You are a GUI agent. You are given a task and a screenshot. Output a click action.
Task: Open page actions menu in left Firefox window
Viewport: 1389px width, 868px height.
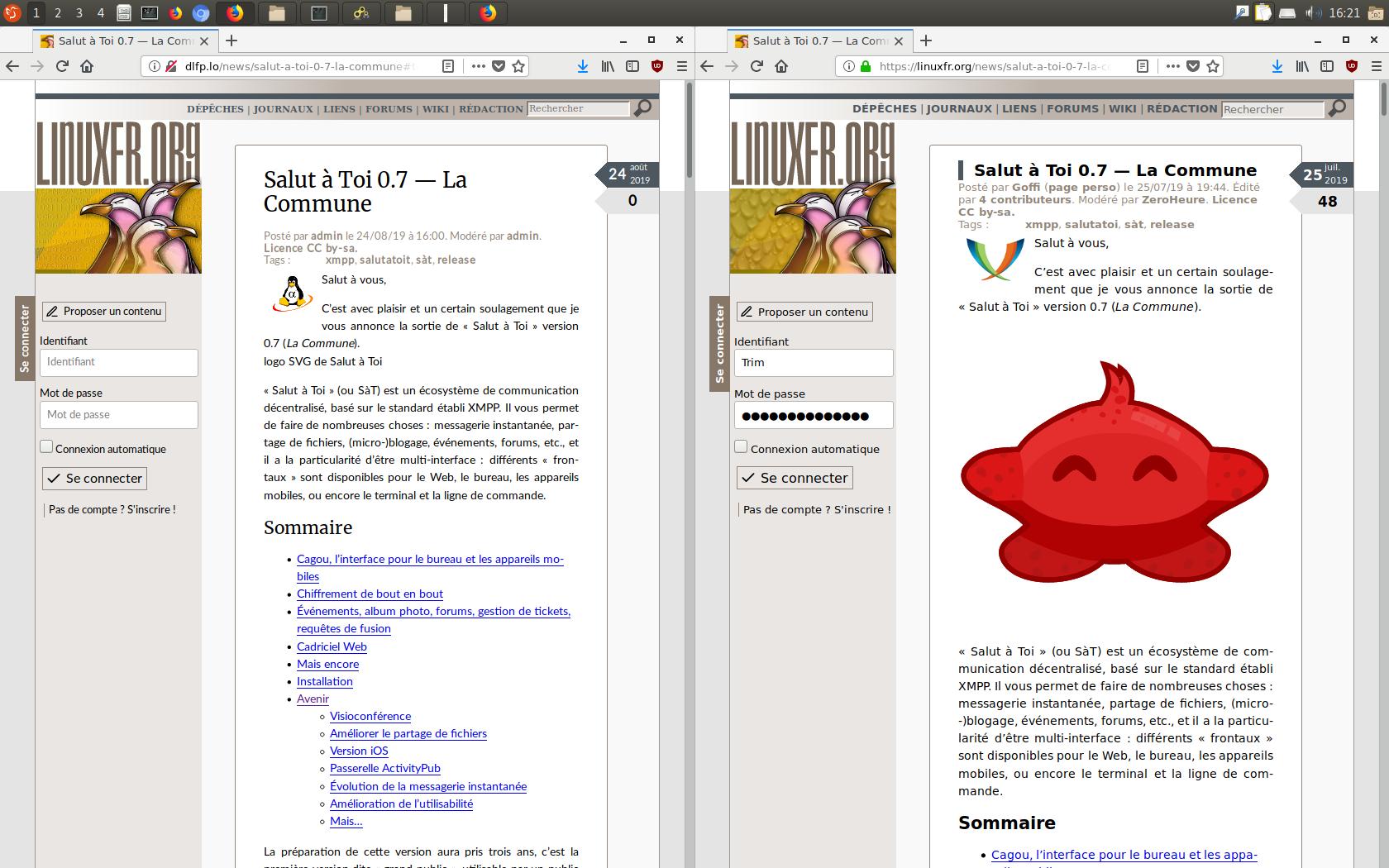(x=478, y=66)
